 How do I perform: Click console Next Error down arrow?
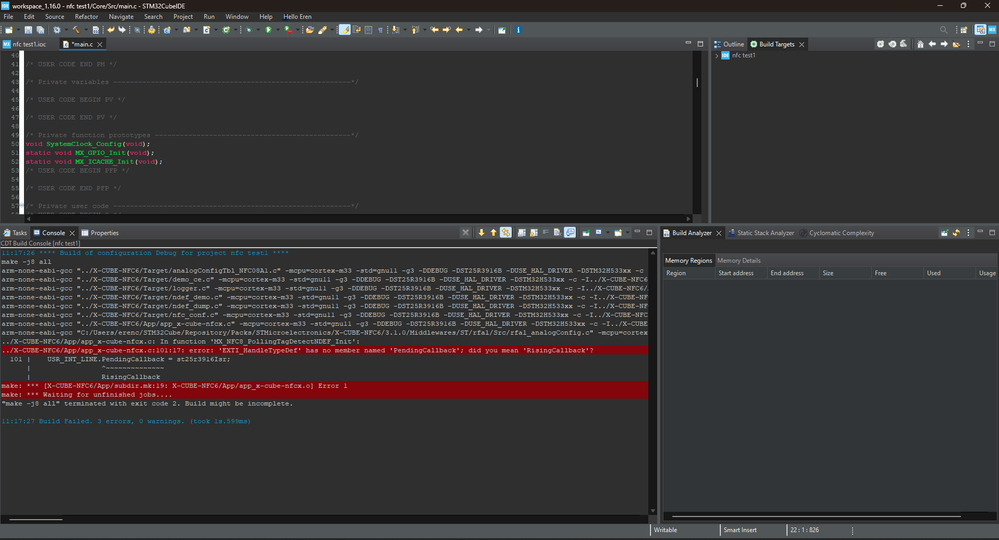(x=482, y=232)
